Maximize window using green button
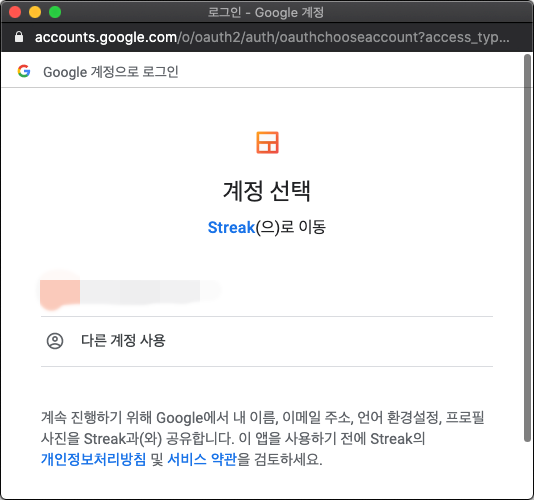The width and height of the screenshot is (534, 500). click(55, 12)
